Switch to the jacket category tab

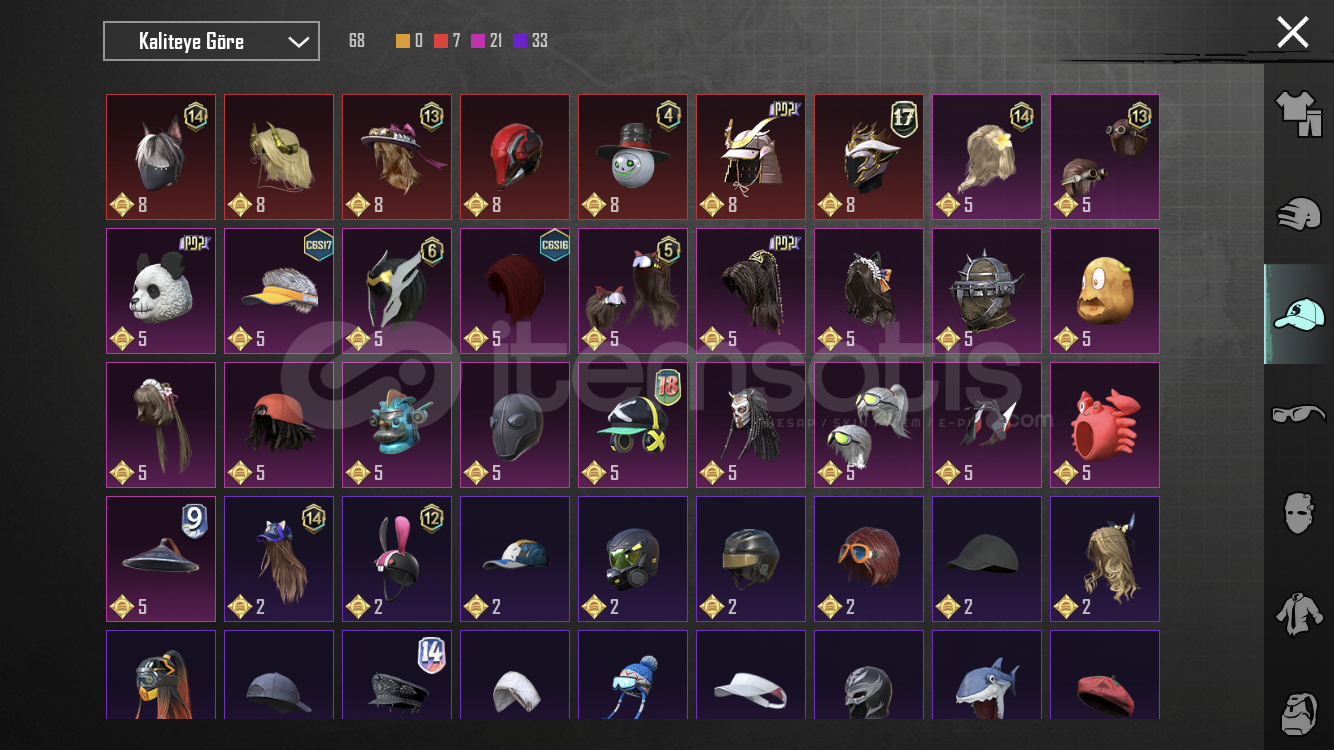click(x=1298, y=613)
